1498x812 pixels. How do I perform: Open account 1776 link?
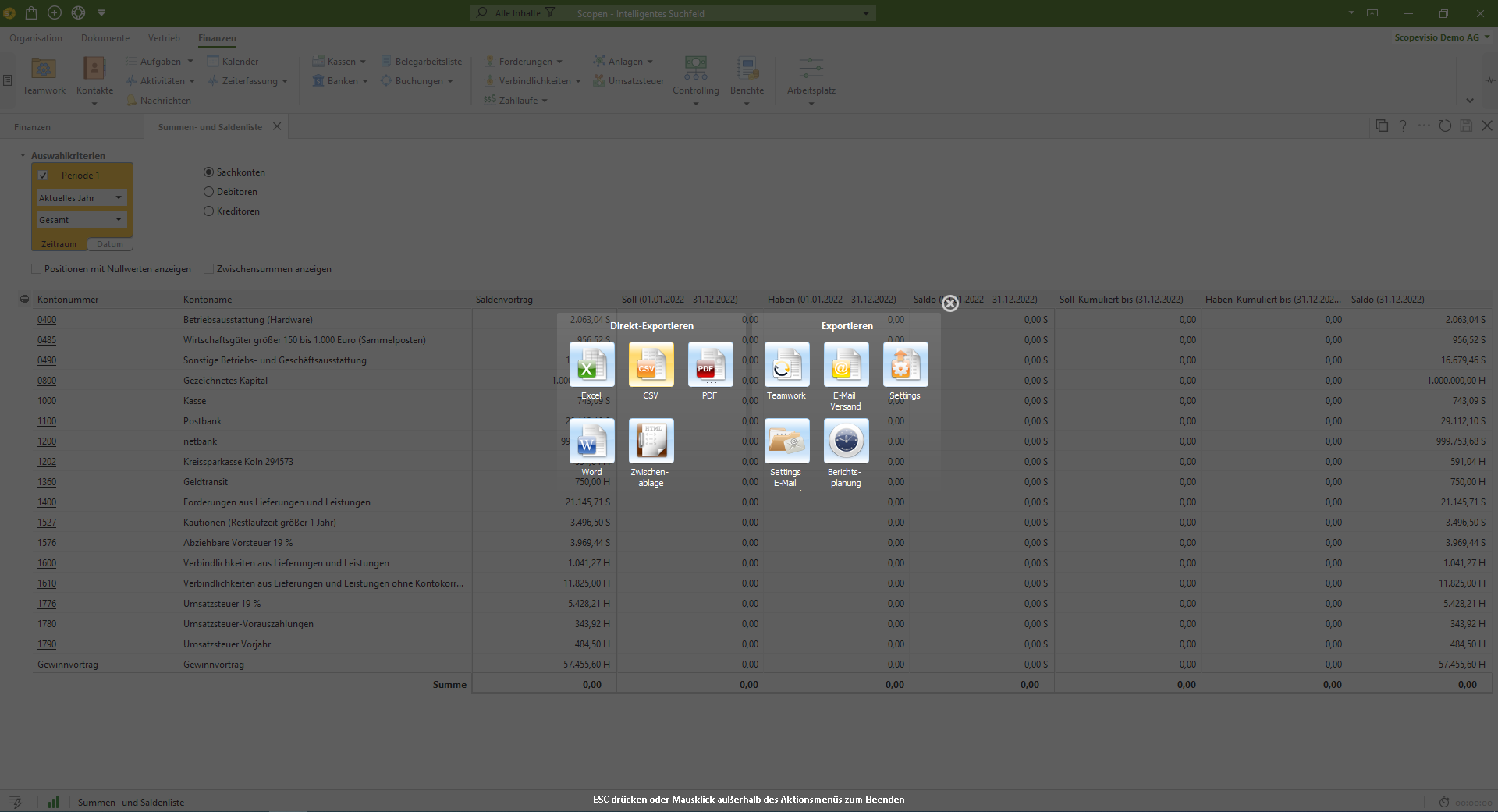[x=47, y=604]
